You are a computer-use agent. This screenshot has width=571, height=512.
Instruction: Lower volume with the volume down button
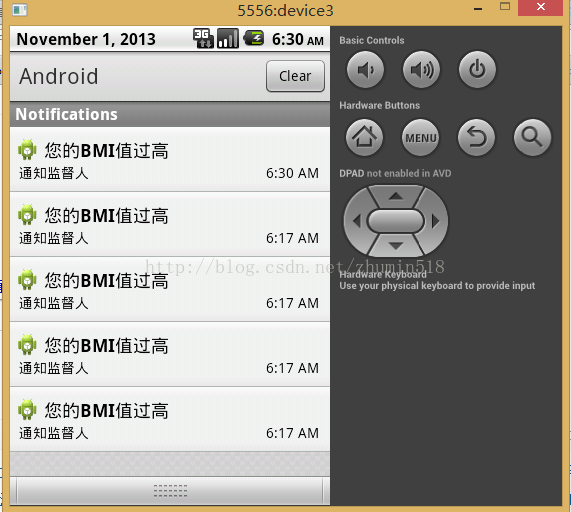click(365, 69)
